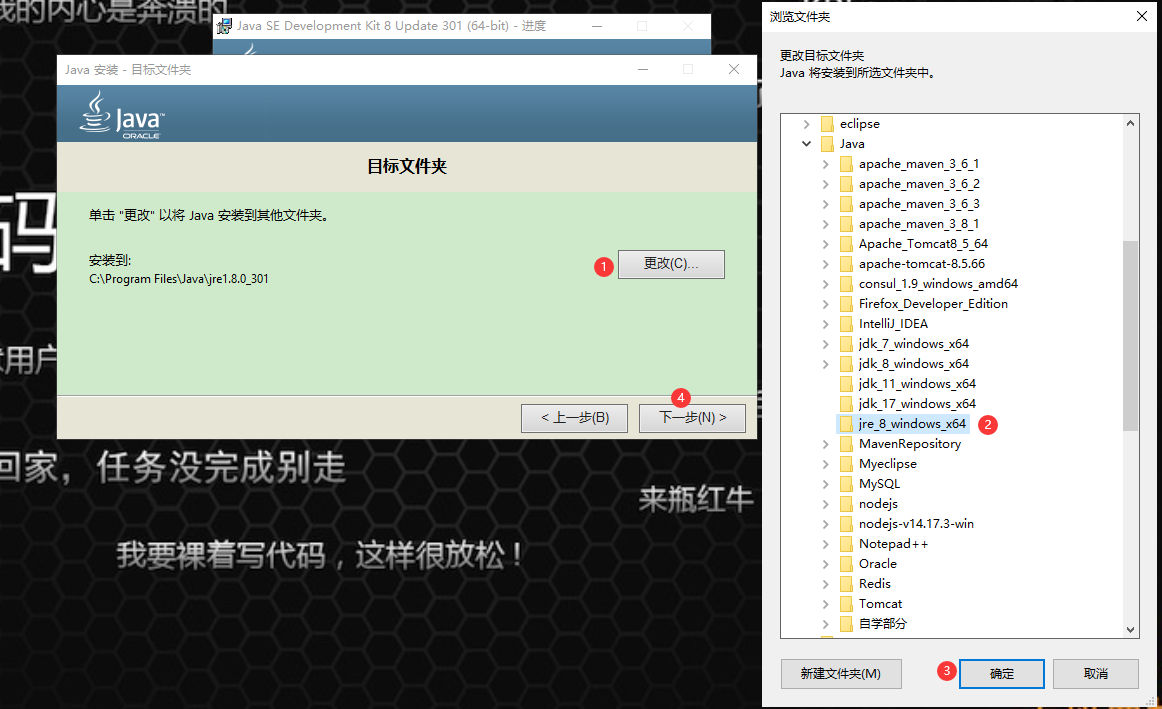The height and width of the screenshot is (709, 1162).
Task: Click apache_maven_3_6_3 folder icon
Action: point(846,204)
